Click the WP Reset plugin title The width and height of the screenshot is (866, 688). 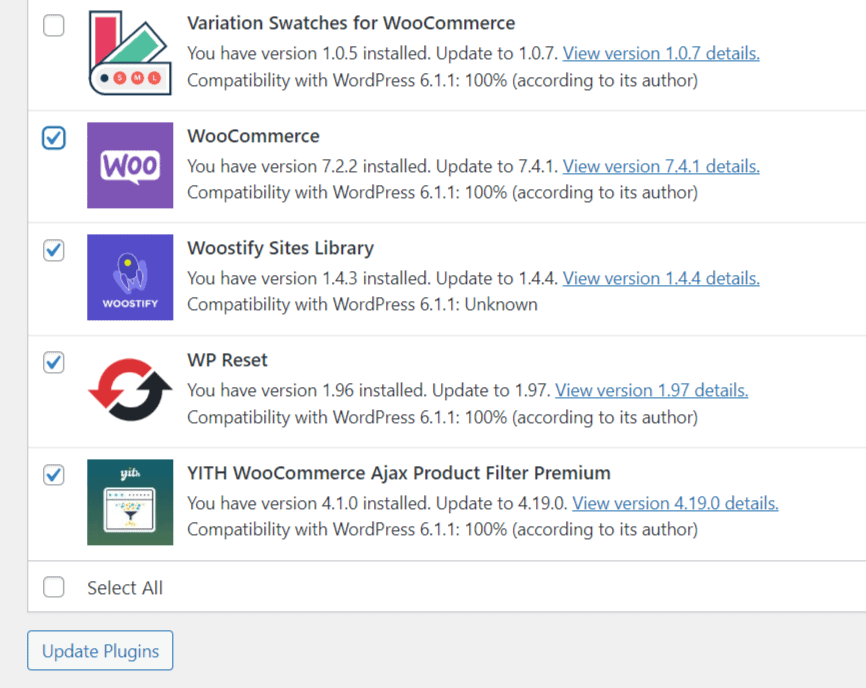tap(227, 360)
